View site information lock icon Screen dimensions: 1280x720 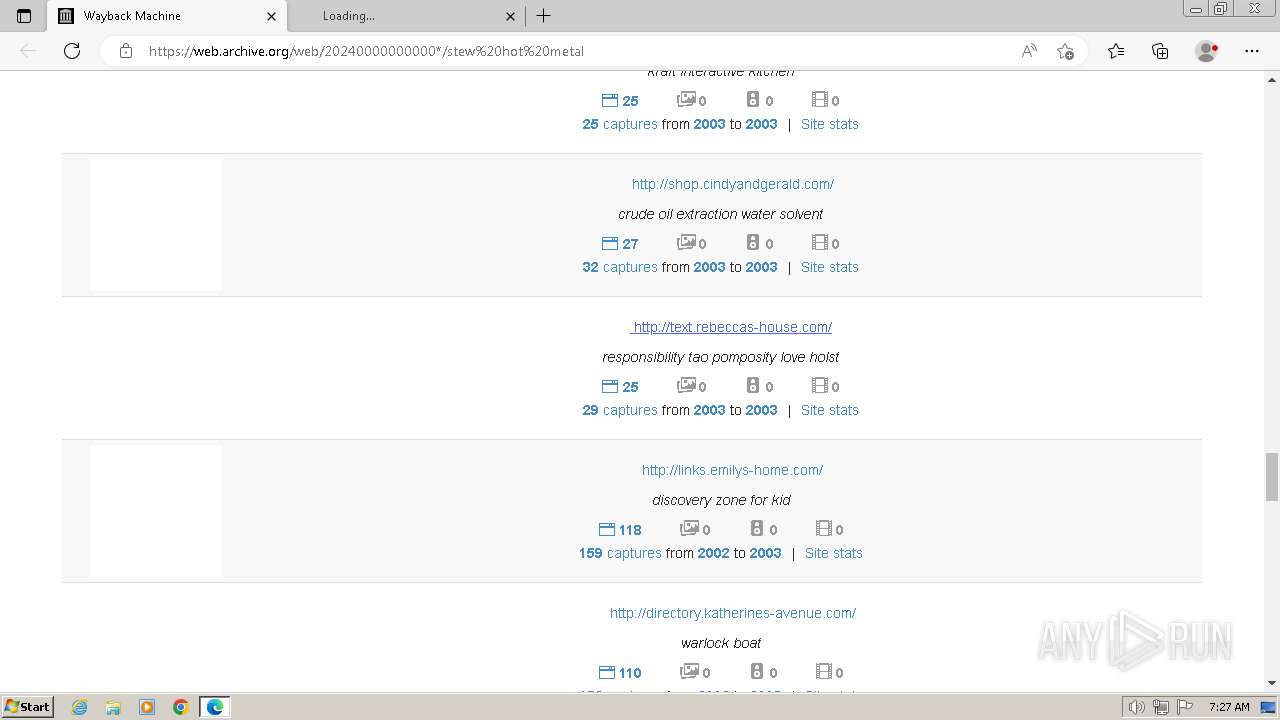pos(126,51)
